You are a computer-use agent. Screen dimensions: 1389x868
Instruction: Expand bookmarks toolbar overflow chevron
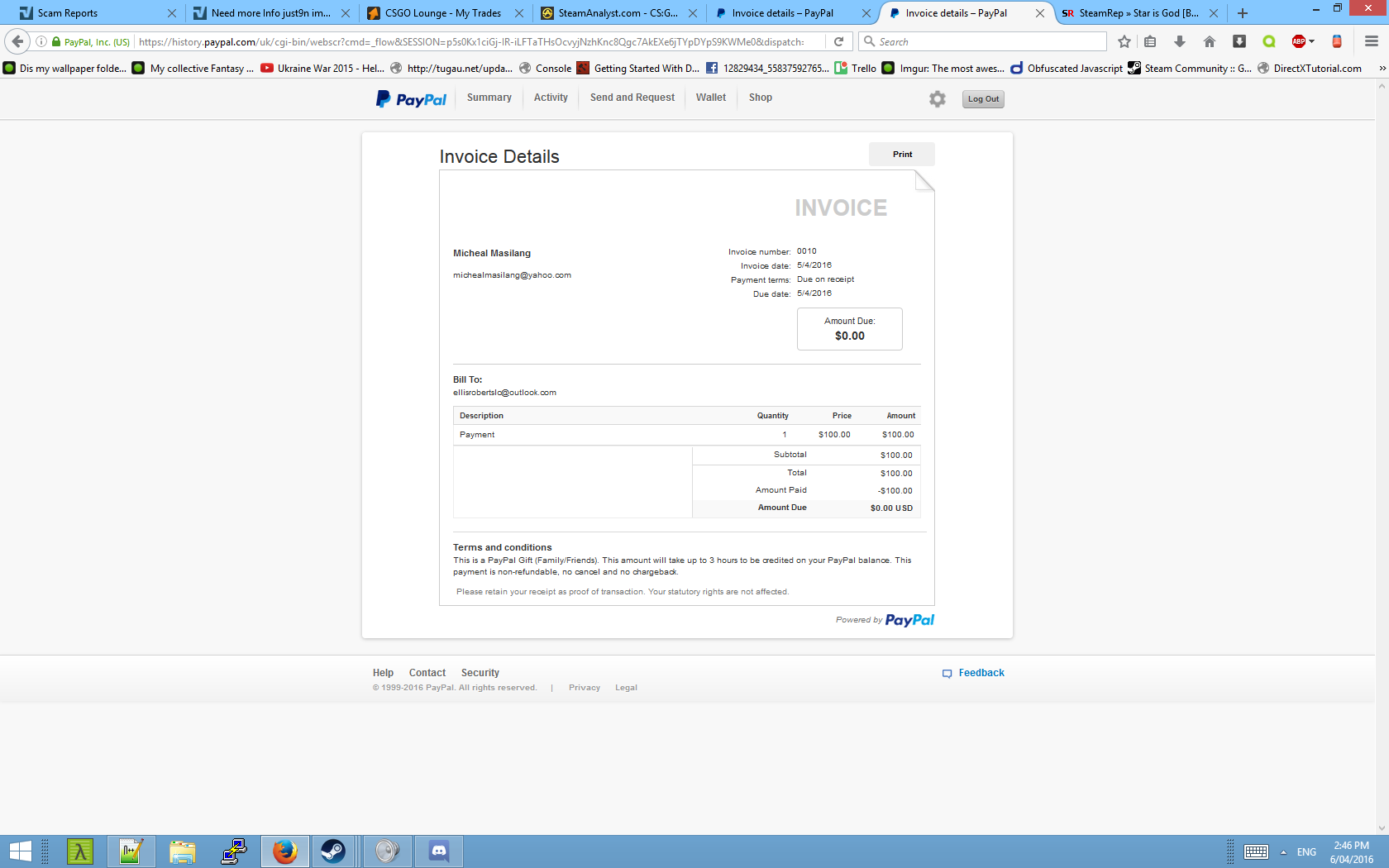pos(1382,69)
